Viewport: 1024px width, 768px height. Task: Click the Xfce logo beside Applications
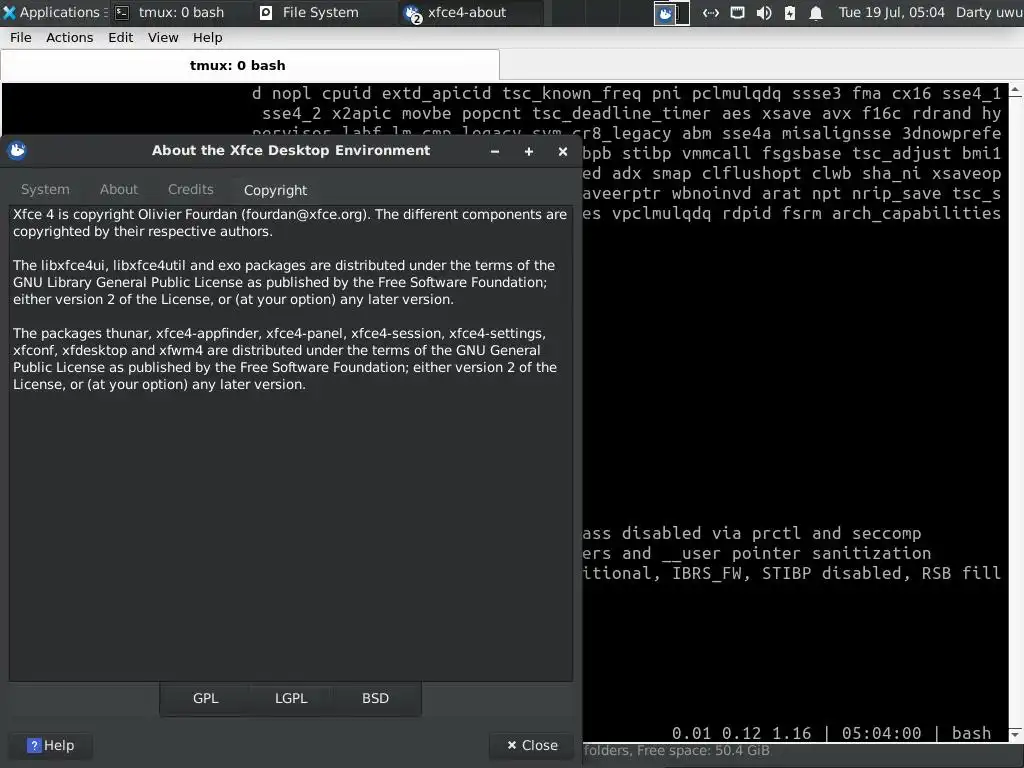pos(9,12)
